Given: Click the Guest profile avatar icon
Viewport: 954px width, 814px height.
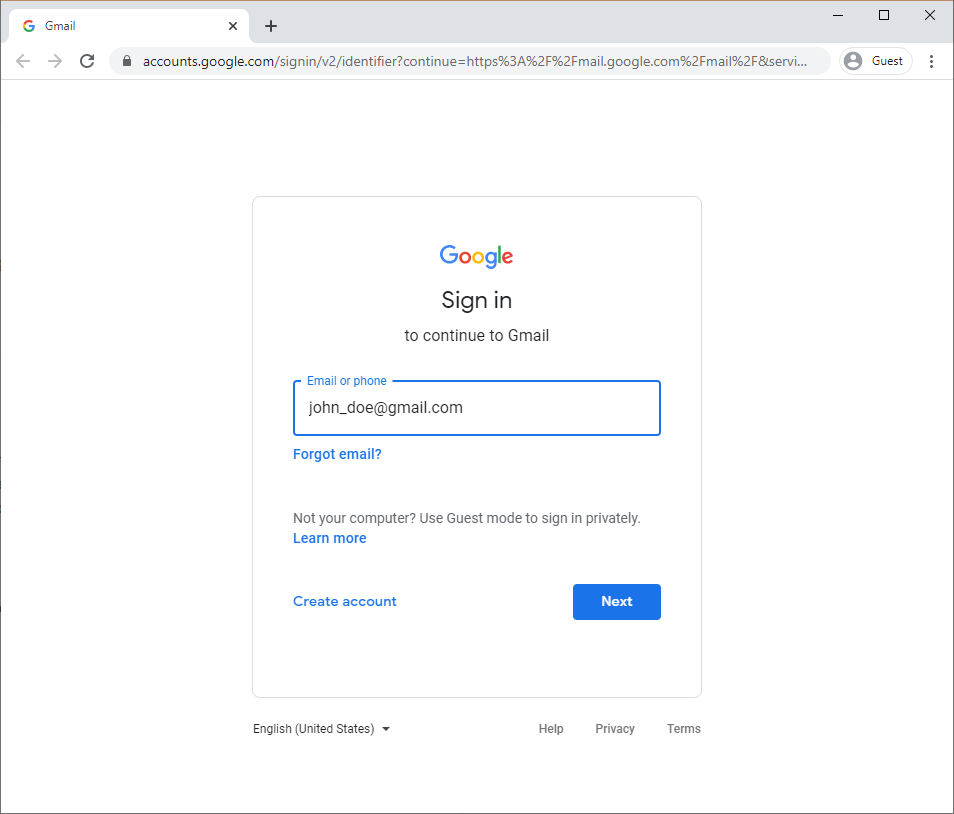Looking at the screenshot, I should pyautogui.click(x=852, y=60).
